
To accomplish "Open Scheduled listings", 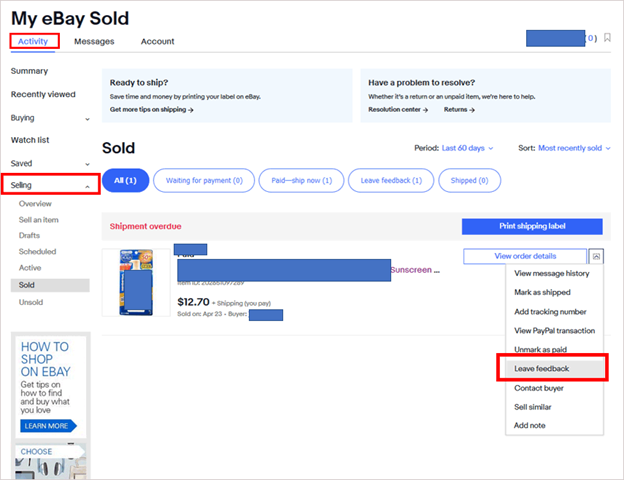I will coord(37,252).
